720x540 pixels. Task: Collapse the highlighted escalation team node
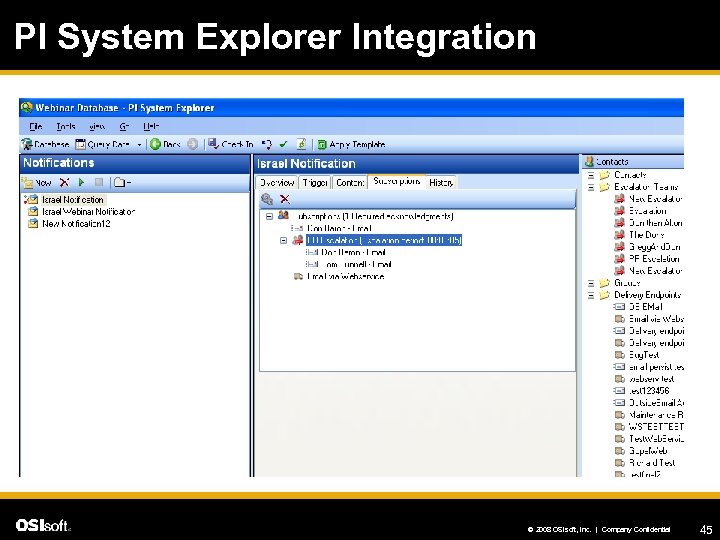(x=284, y=240)
